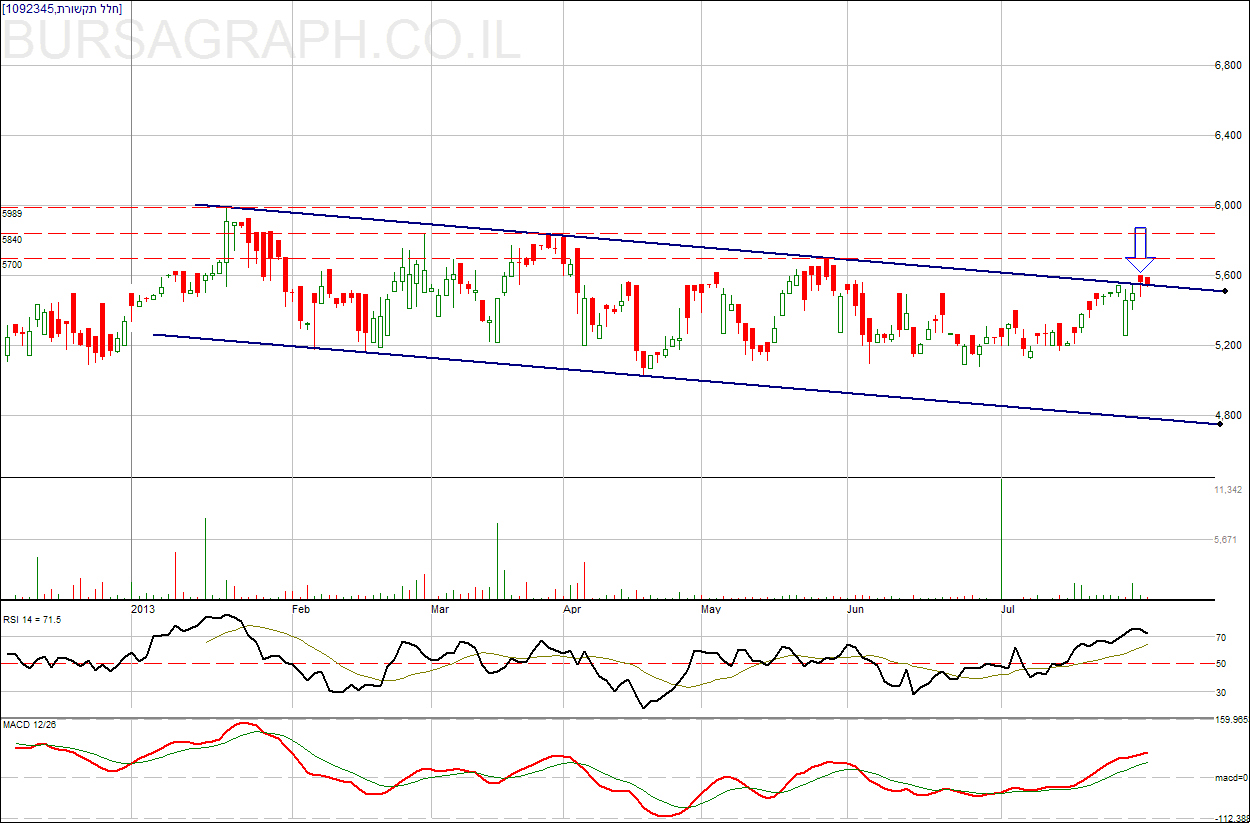
Task: Click the 5,671 volume axis label
Action: (1227, 540)
